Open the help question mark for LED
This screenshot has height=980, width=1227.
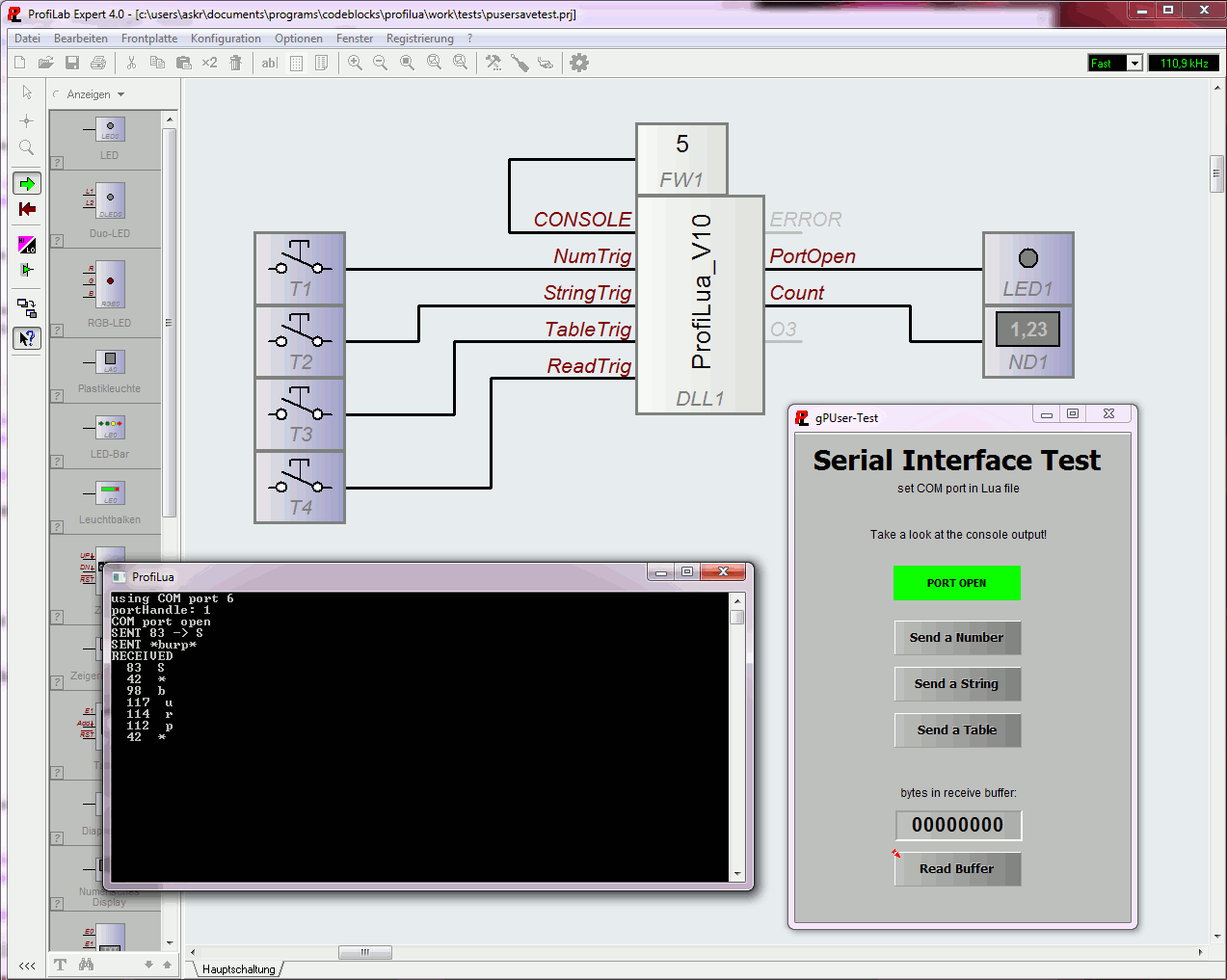click(58, 163)
